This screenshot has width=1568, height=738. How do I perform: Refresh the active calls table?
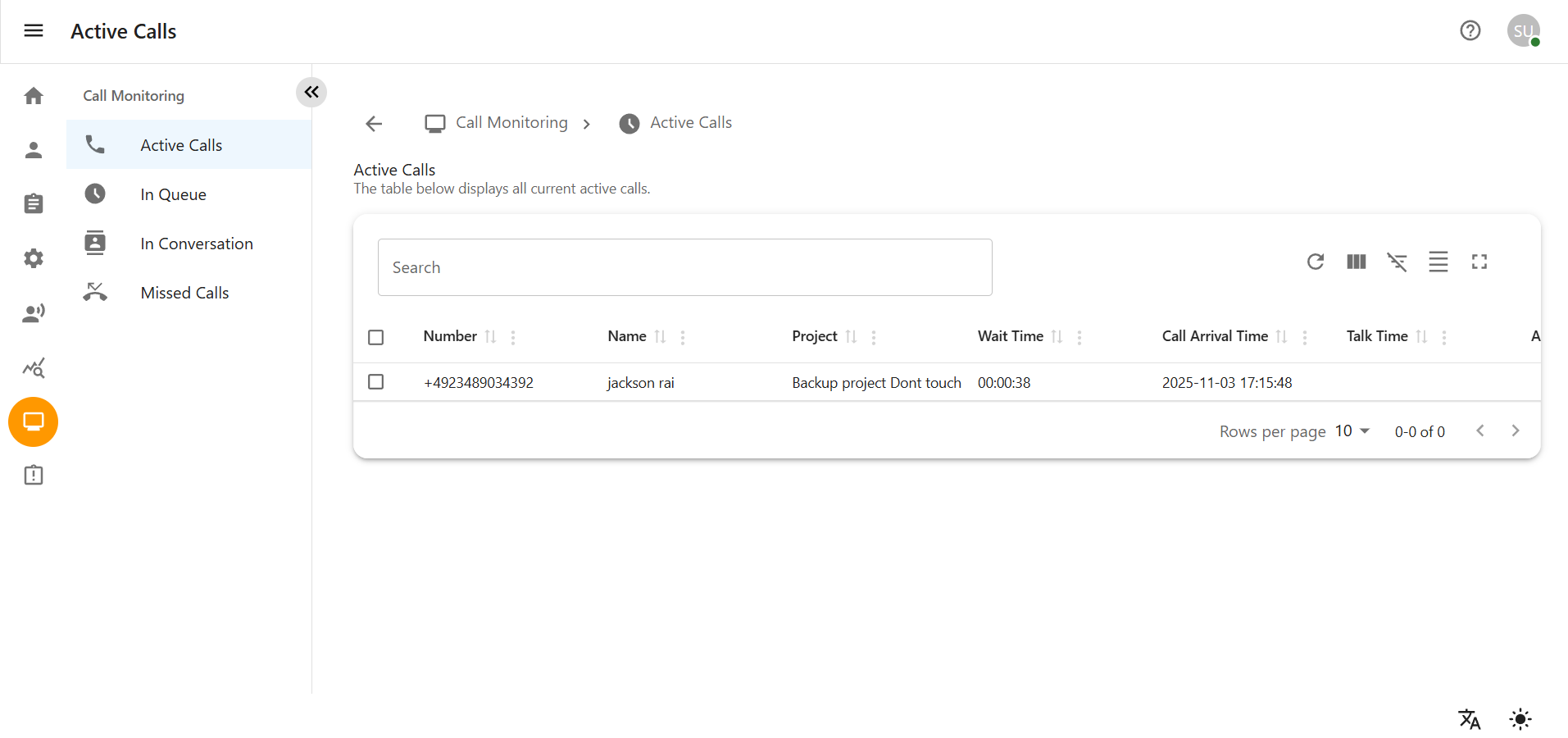click(1315, 262)
